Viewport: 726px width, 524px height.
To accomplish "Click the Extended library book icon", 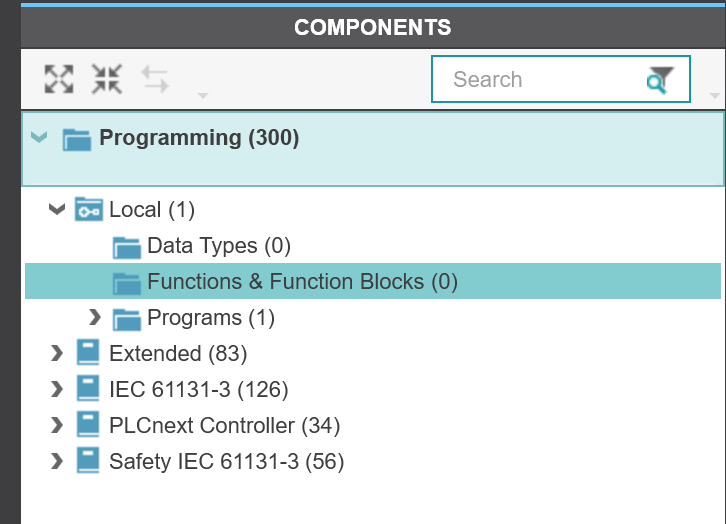I will (x=88, y=353).
